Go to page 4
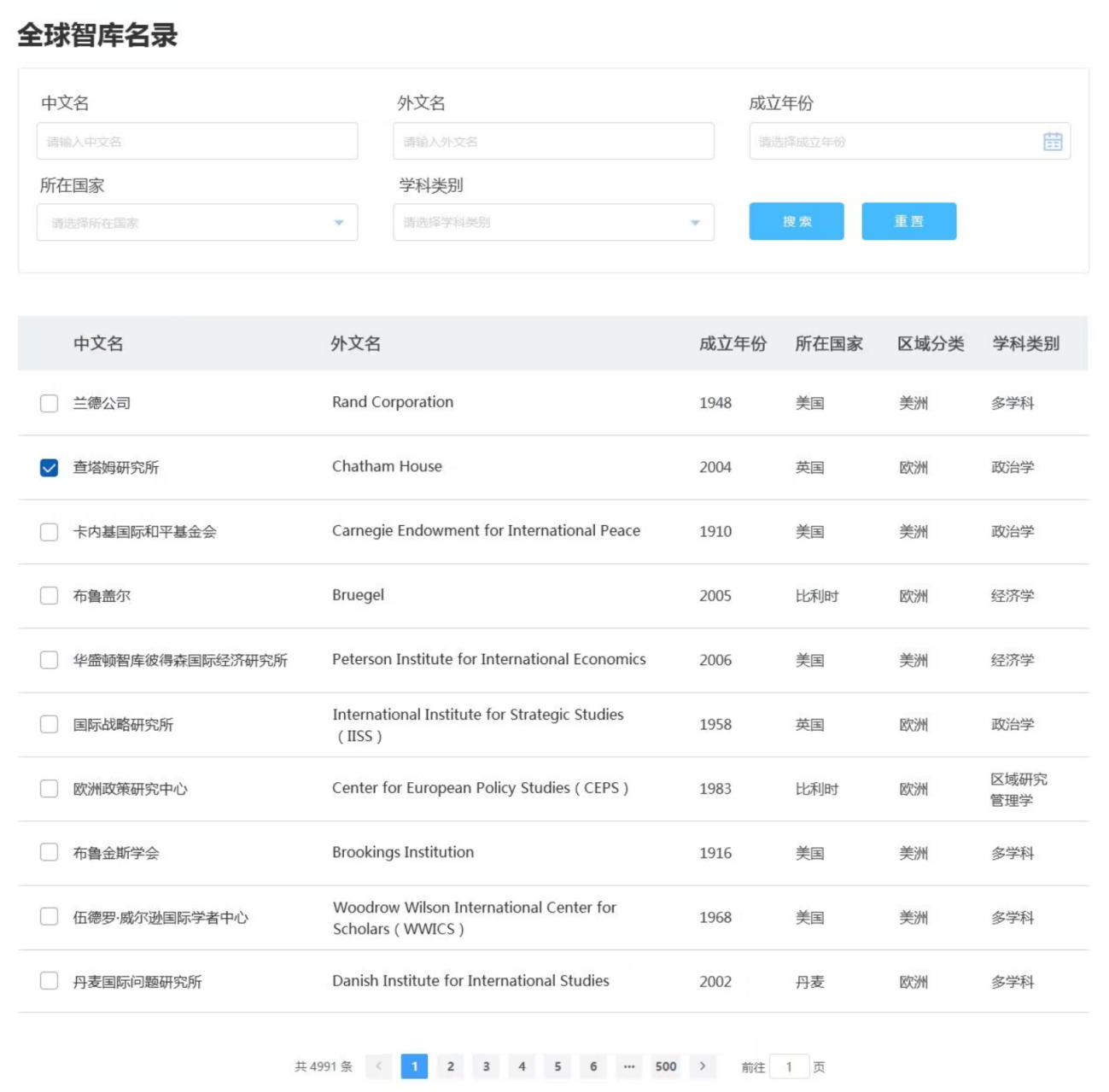 coord(522,1066)
